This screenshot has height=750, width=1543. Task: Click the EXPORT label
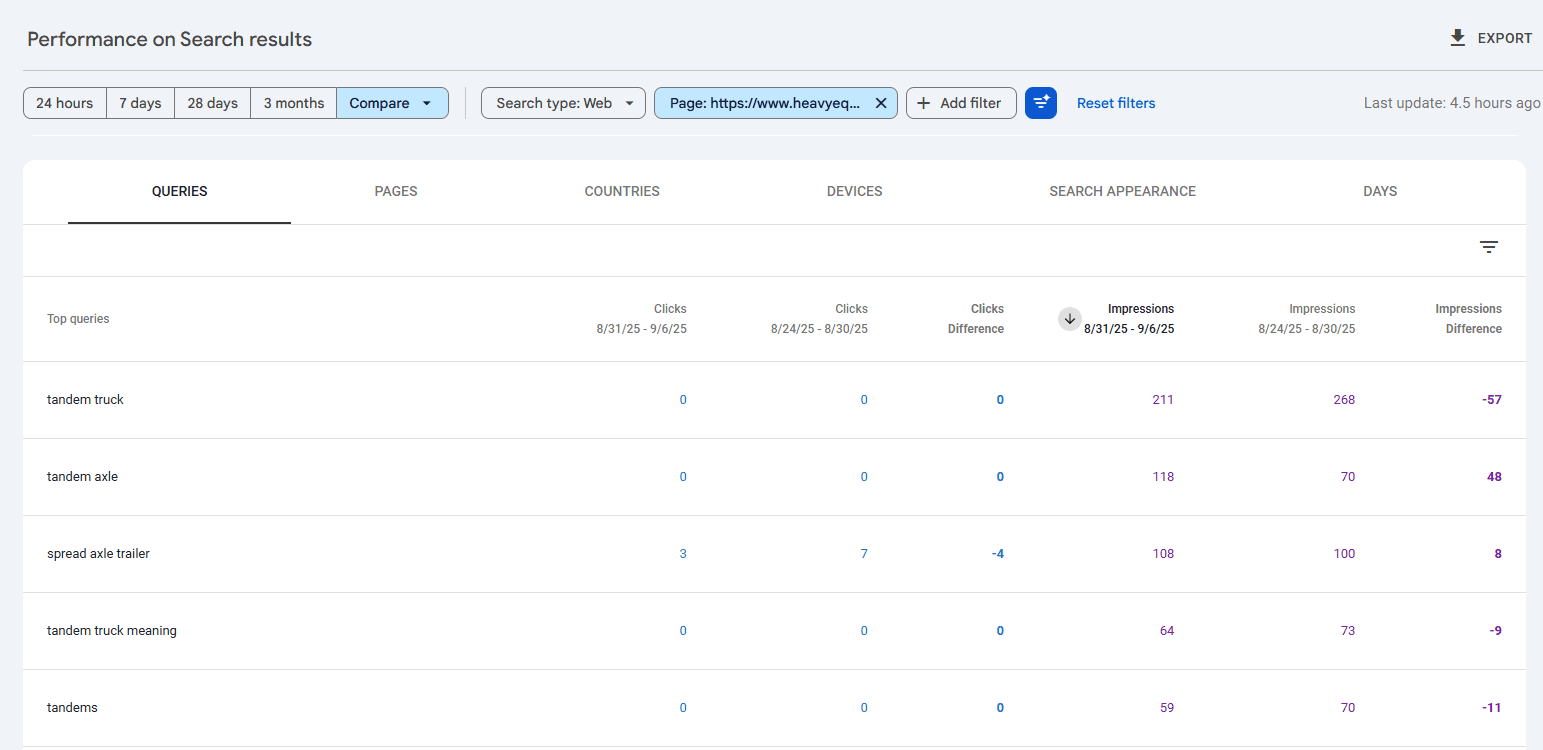1505,38
